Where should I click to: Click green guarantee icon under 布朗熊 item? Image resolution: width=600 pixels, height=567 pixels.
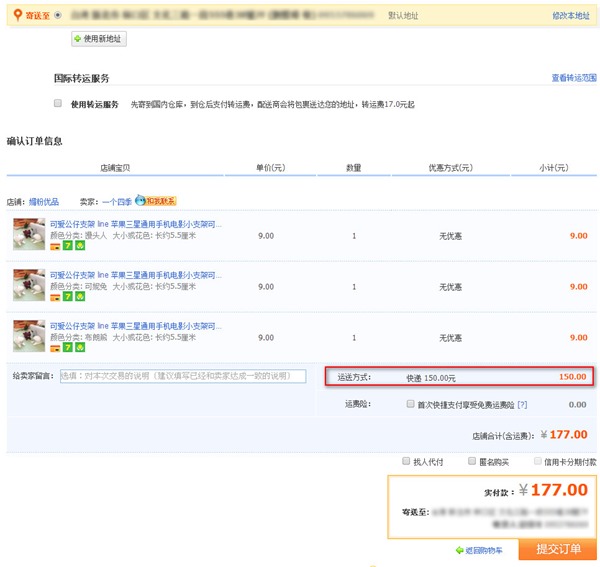(x=80, y=347)
